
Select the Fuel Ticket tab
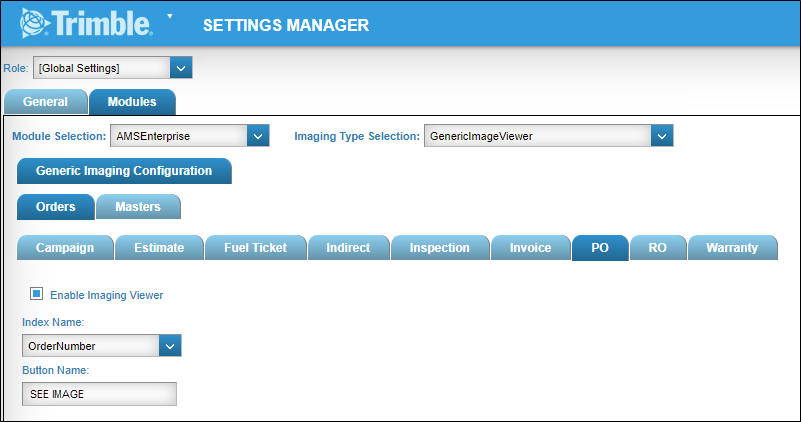(254, 248)
